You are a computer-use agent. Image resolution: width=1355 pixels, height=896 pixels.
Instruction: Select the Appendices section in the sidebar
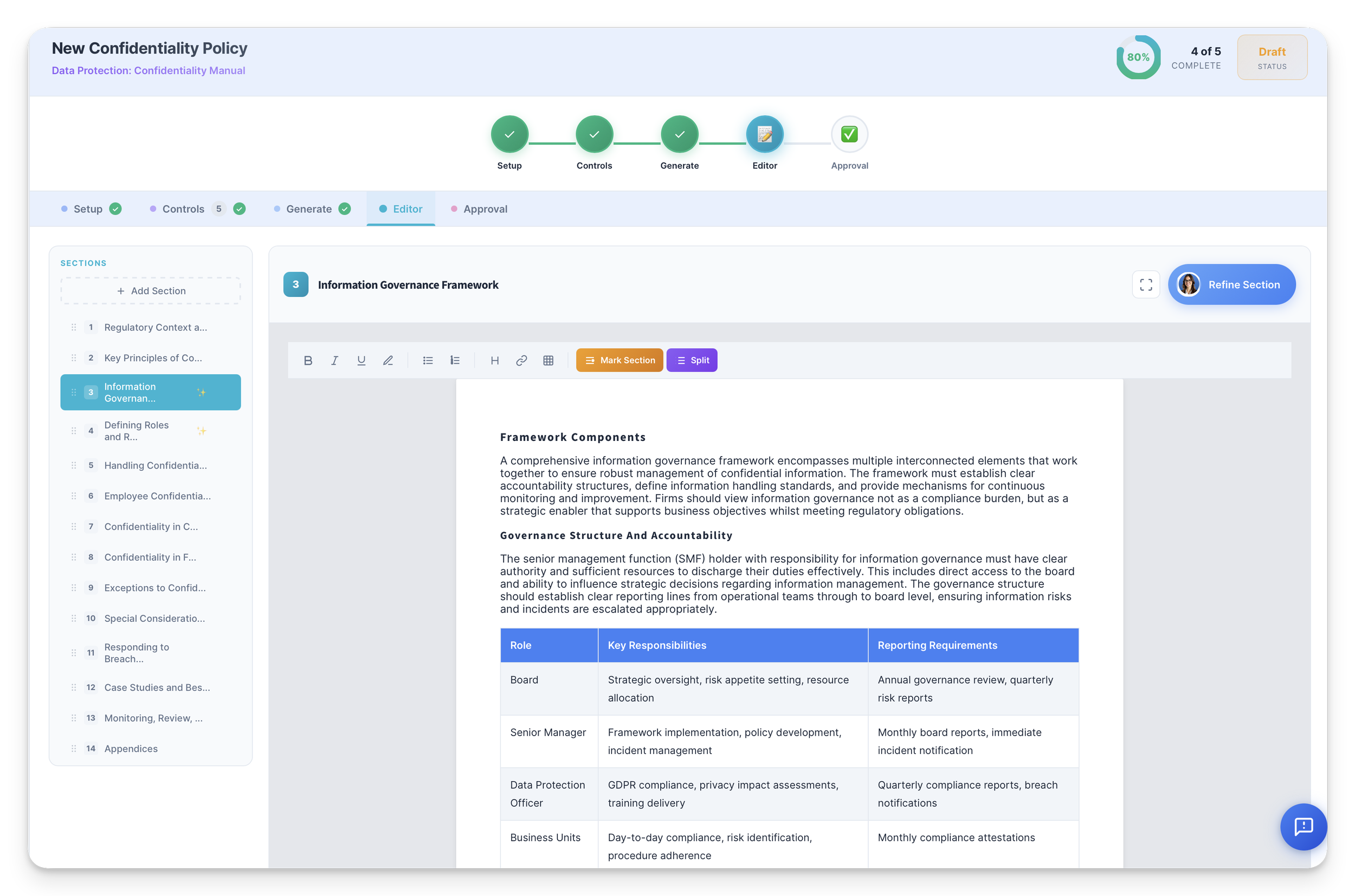(131, 749)
